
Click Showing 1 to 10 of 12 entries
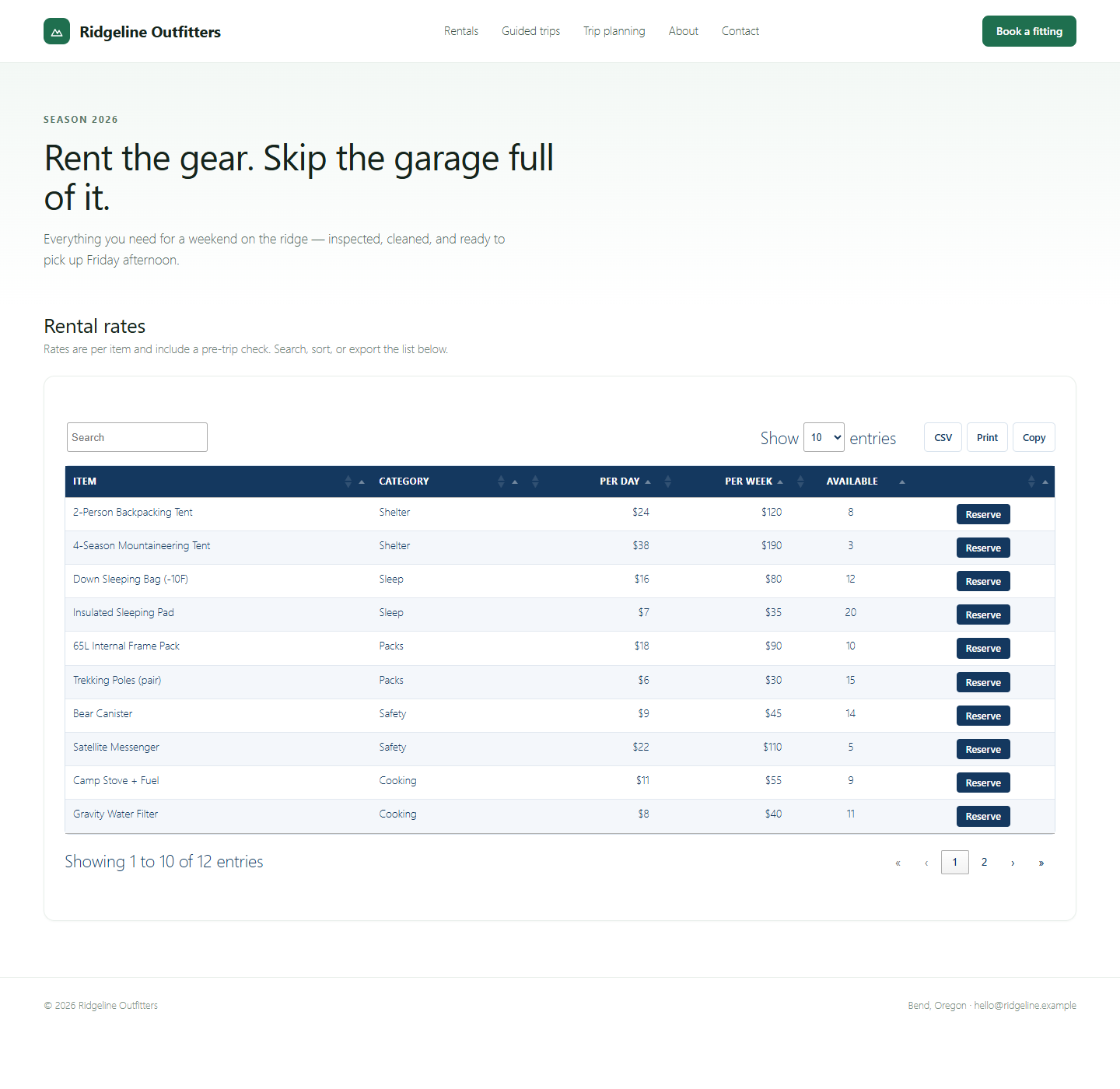click(x=164, y=862)
